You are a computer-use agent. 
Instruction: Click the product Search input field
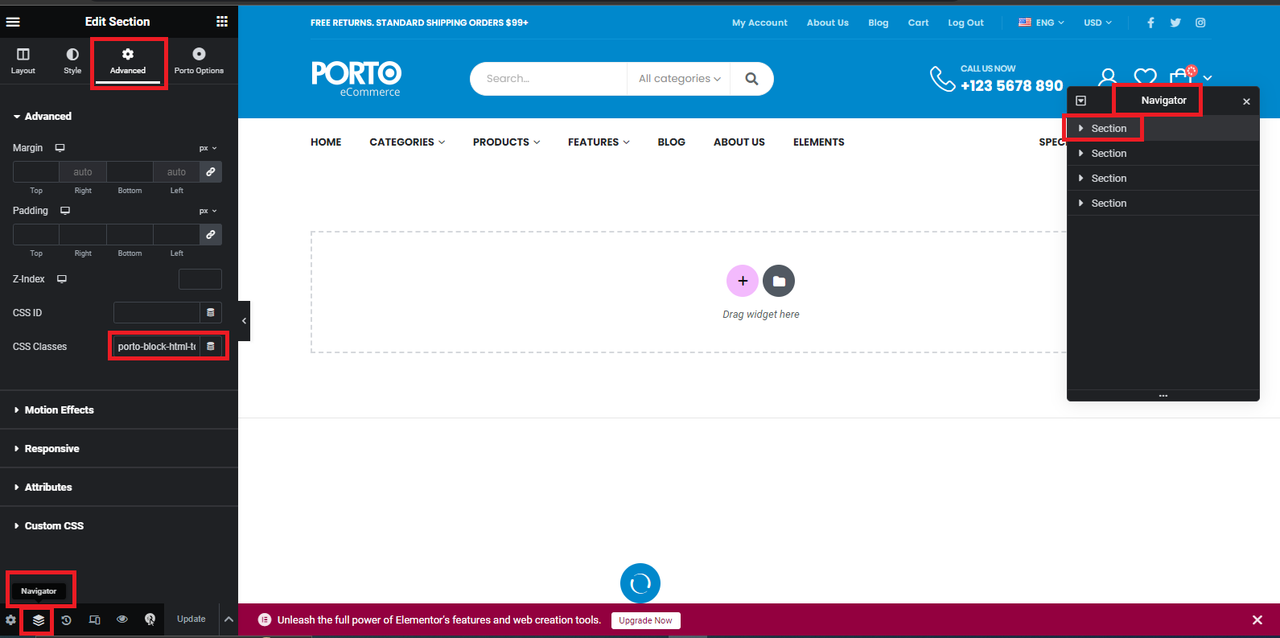548,79
